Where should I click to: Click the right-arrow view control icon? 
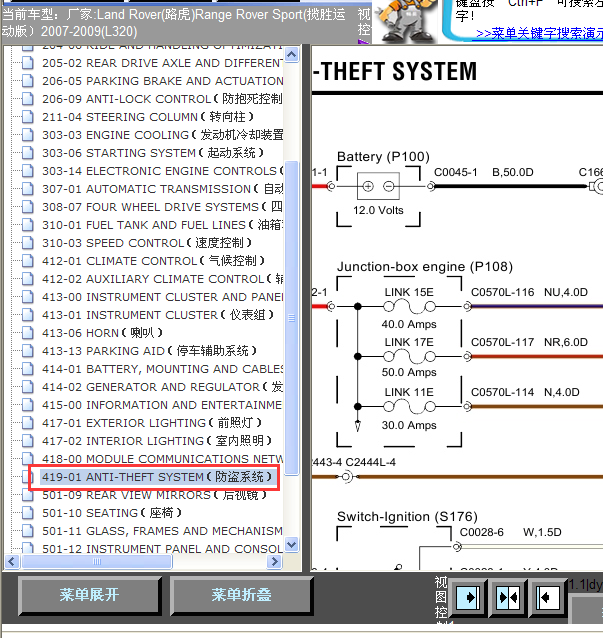tap(468, 597)
